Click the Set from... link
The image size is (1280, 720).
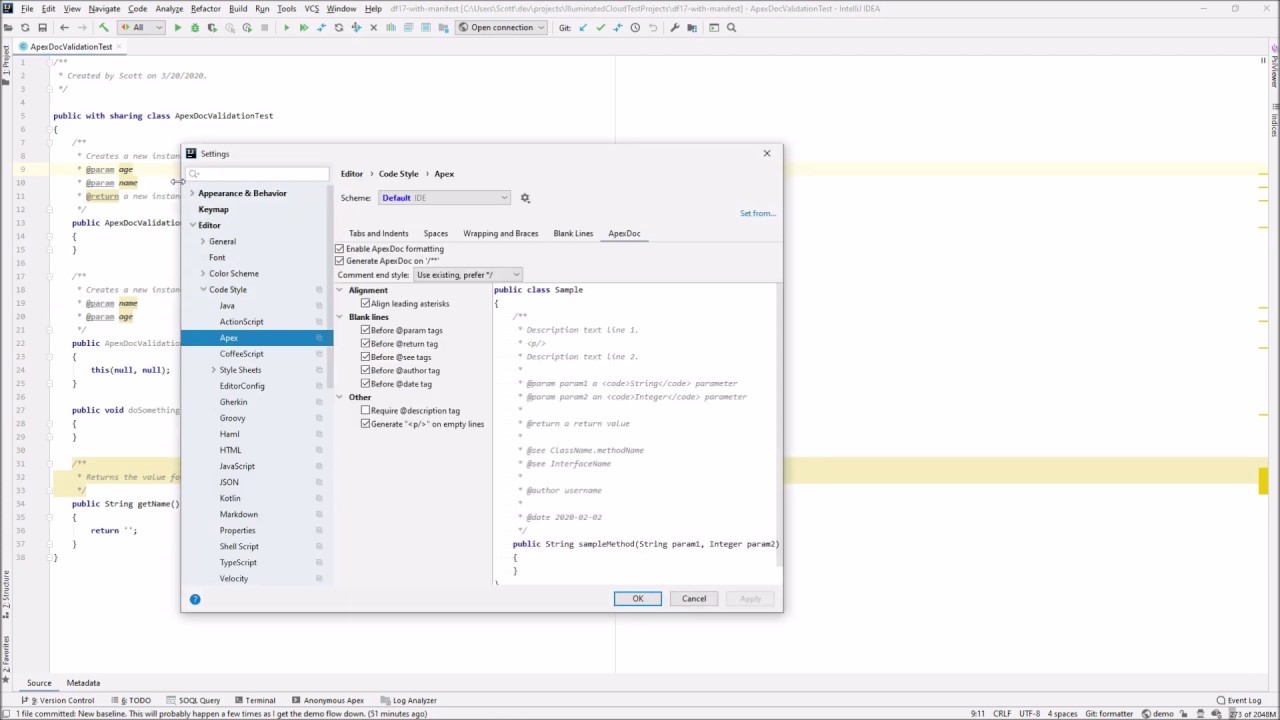point(757,214)
